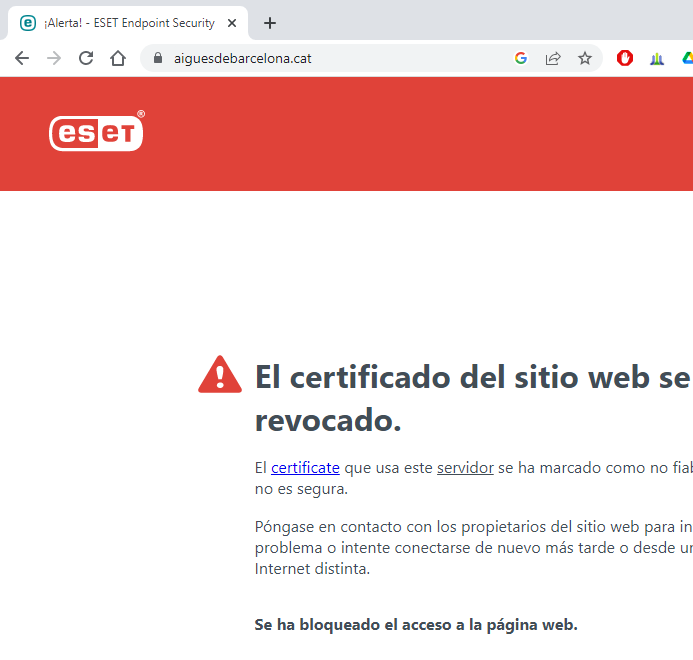This screenshot has width=693, height=660.
Task: Reload the current page
Action: (x=86, y=58)
